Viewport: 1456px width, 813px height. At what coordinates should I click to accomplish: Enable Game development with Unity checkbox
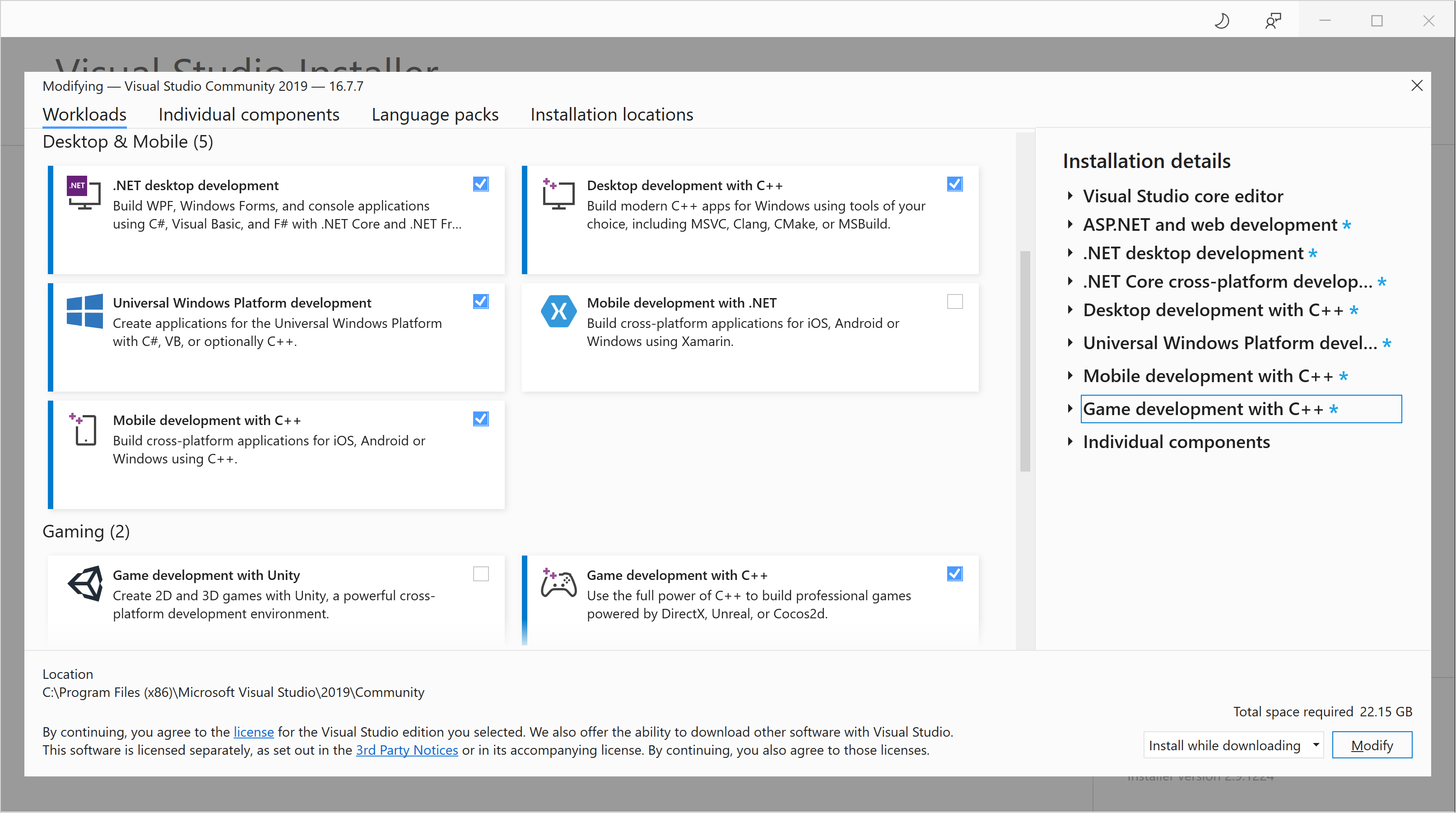(481, 574)
